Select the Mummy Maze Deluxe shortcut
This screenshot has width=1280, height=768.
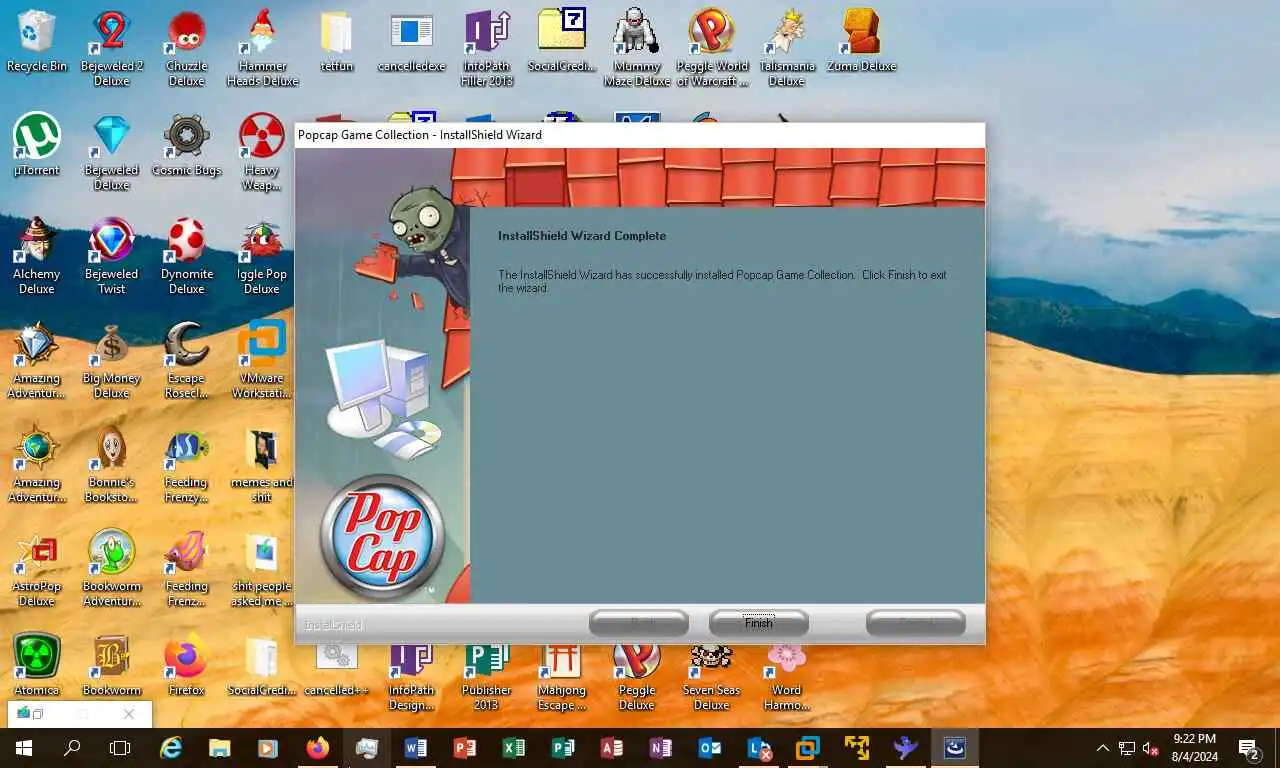(637, 48)
